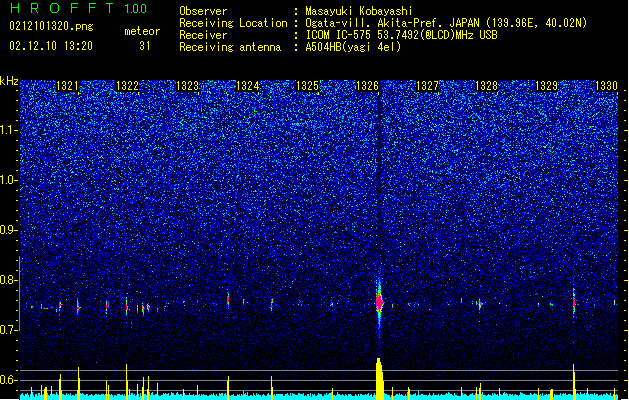Image resolution: width=629 pixels, height=400 pixels.
Task: Click the 0.7 kHz frequency label
Action: (x=9, y=330)
